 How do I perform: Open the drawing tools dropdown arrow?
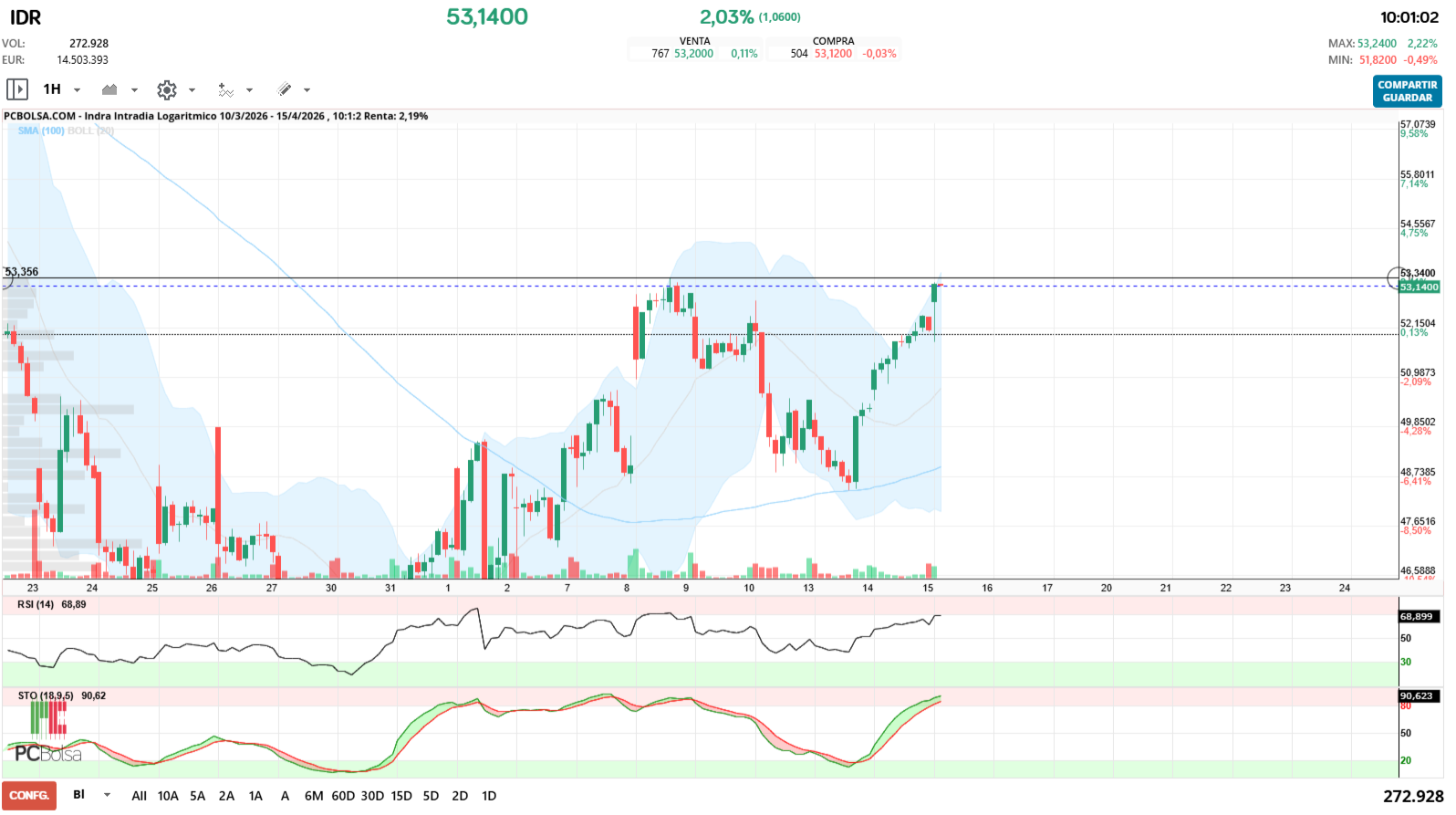point(307,90)
